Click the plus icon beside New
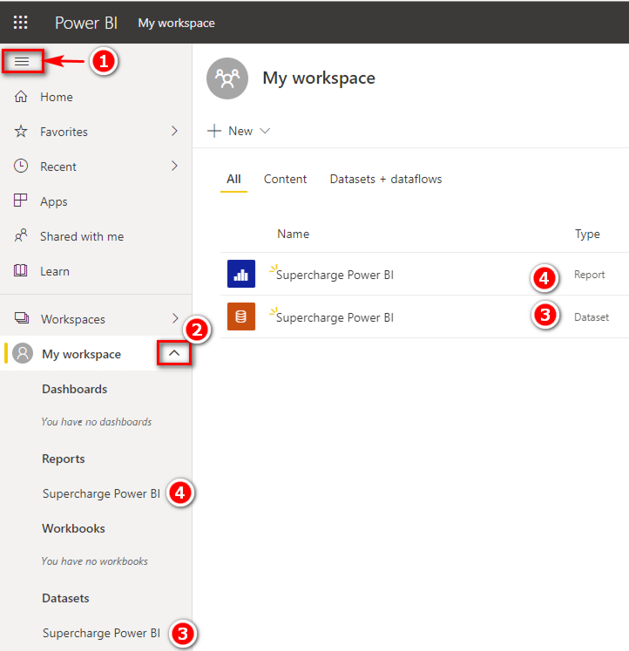Viewport: 629px width, 651px height. (x=214, y=131)
